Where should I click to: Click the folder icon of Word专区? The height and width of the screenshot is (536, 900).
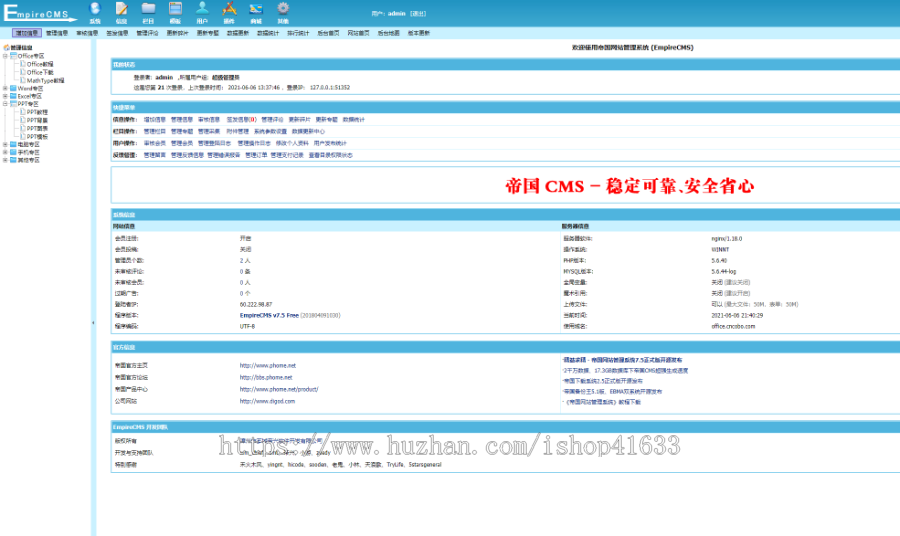(13, 88)
